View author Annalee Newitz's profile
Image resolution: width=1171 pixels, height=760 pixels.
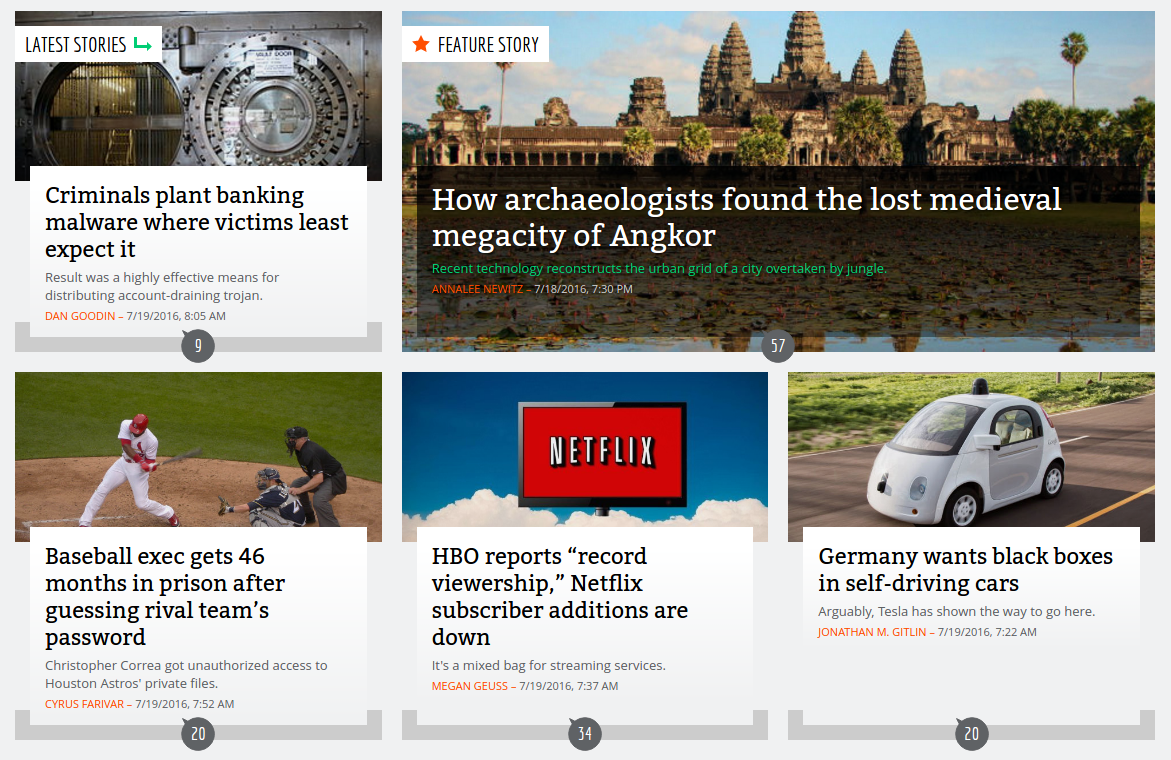tap(477, 289)
